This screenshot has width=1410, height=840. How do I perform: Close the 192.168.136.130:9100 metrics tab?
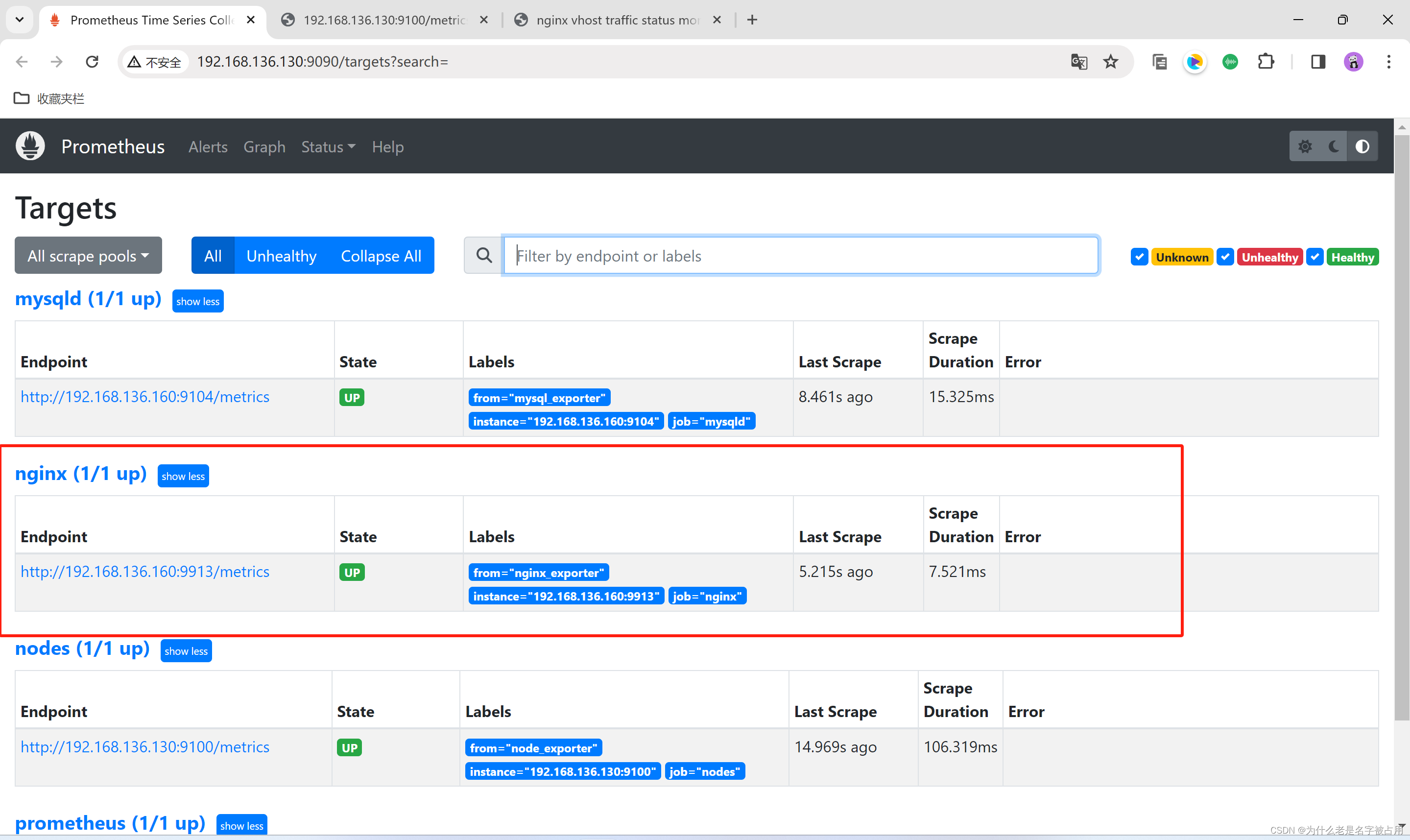(x=484, y=20)
